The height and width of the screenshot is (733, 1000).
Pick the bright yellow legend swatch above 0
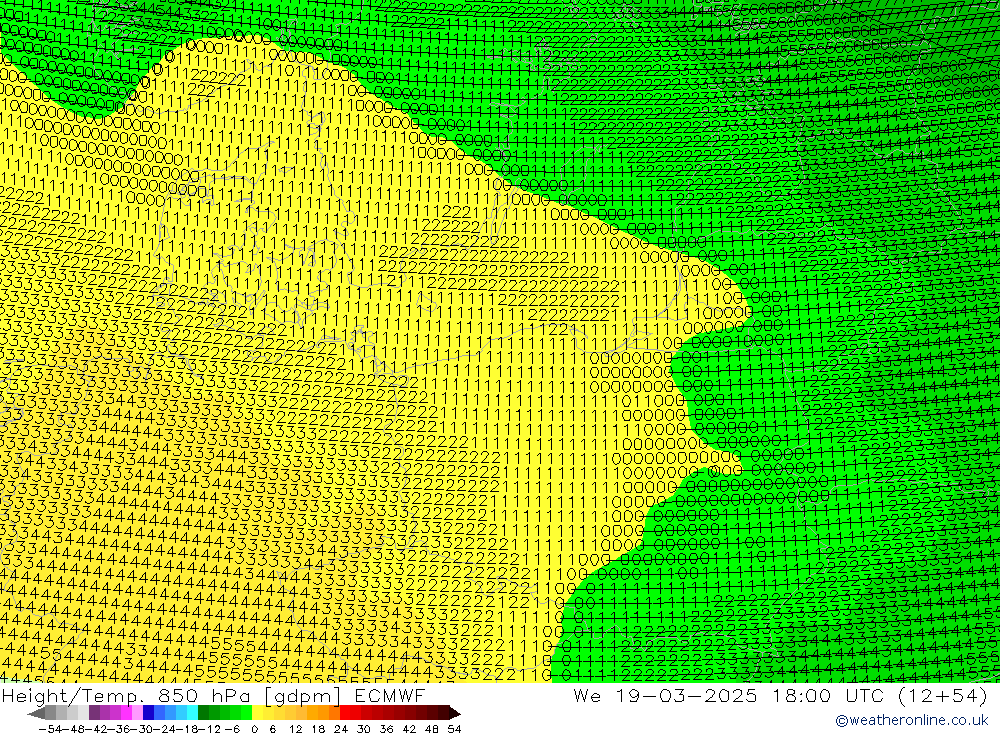tap(258, 713)
